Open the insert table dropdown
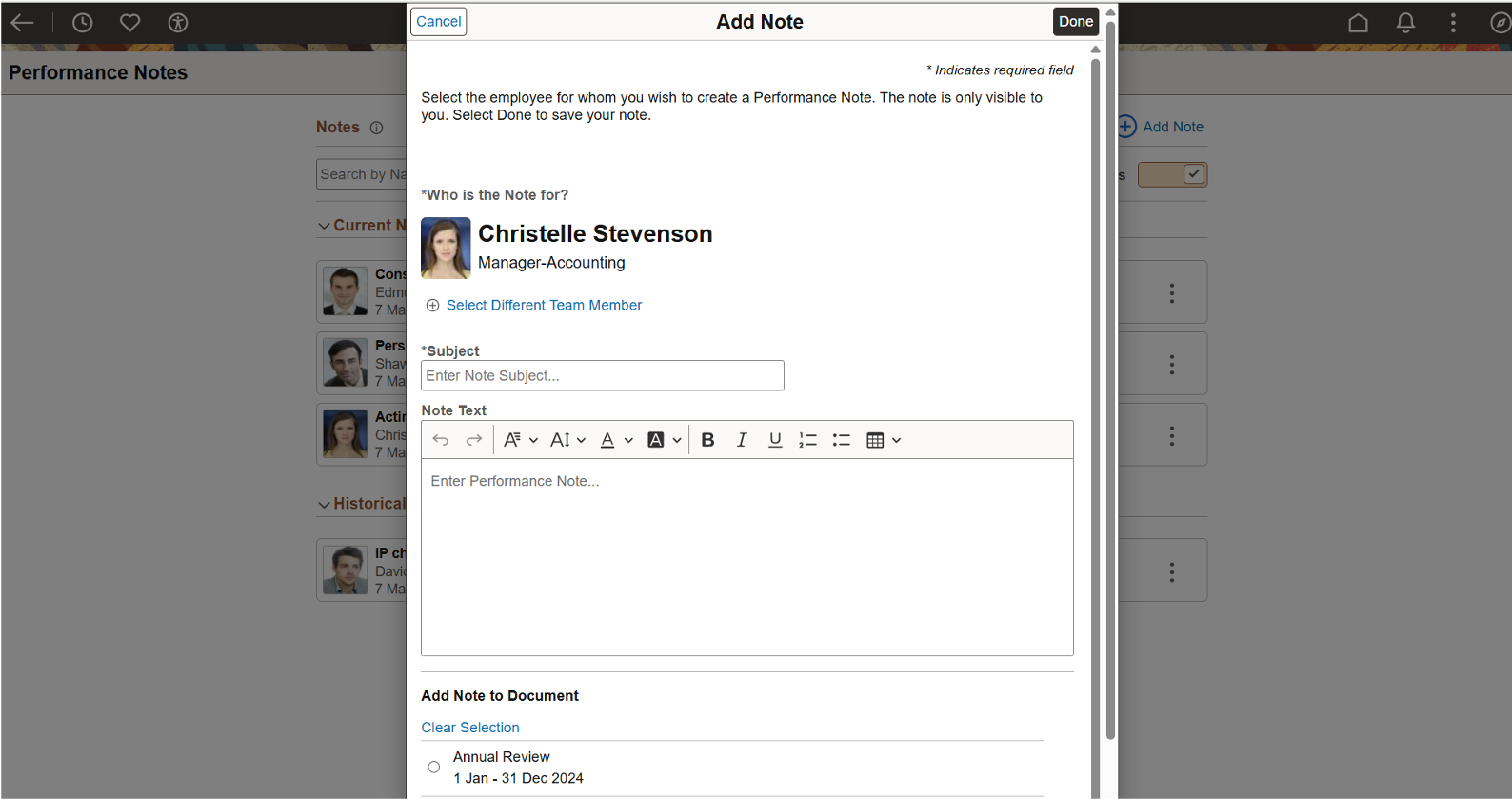1512x800 pixels. coord(884,440)
